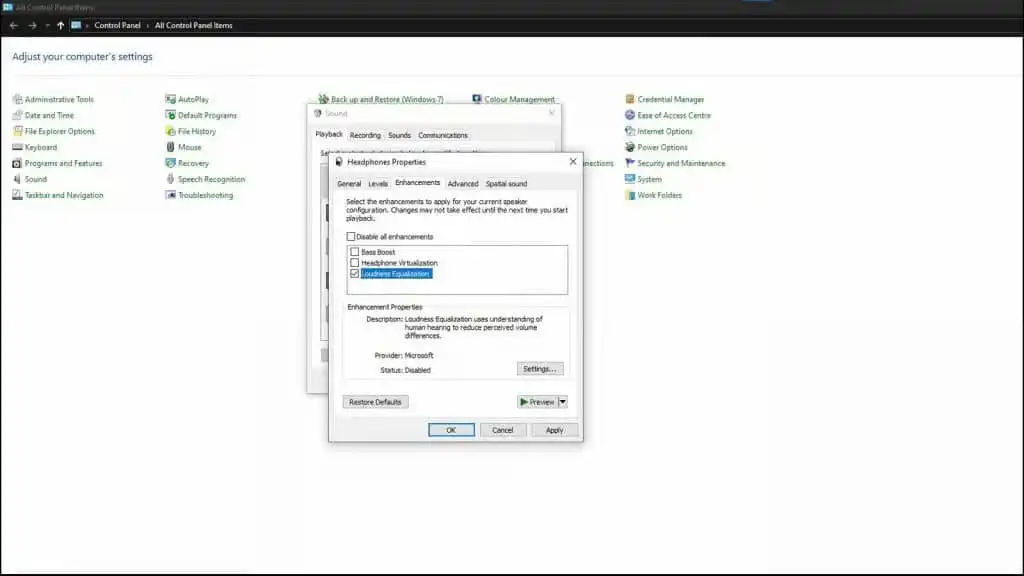Play the Preview button
The width and height of the screenshot is (1024, 576).
pos(537,402)
